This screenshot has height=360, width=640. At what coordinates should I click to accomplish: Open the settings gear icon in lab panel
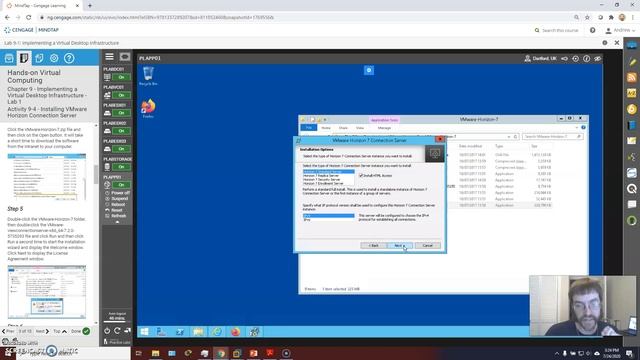tap(54, 58)
